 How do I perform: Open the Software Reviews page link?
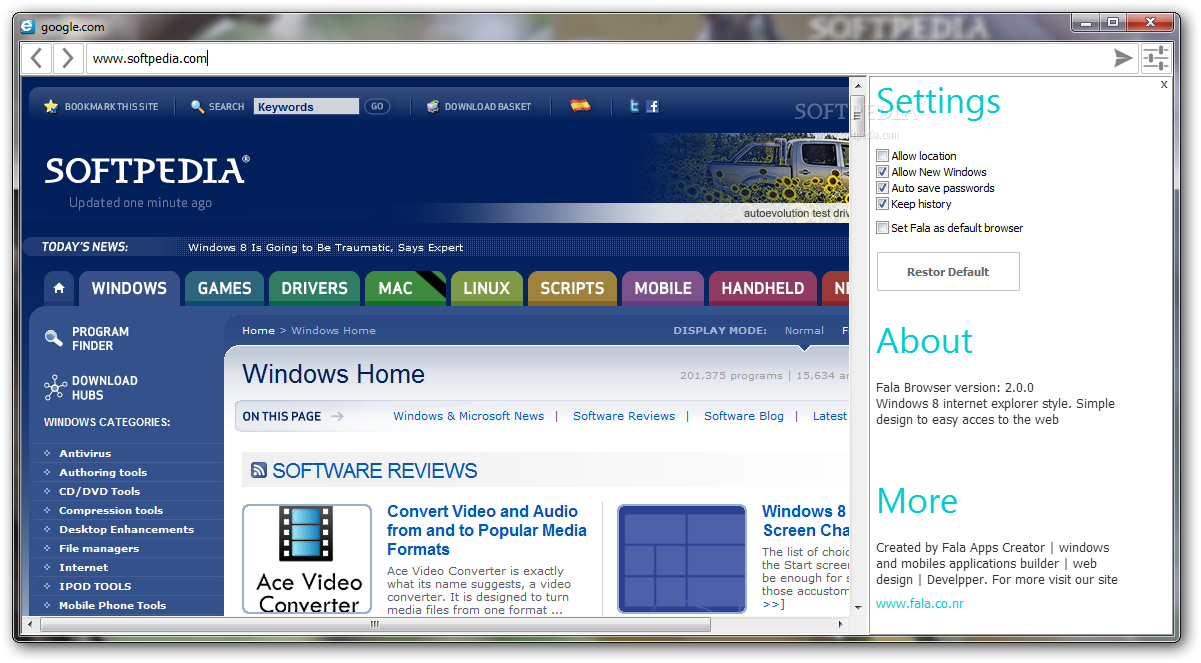point(624,416)
